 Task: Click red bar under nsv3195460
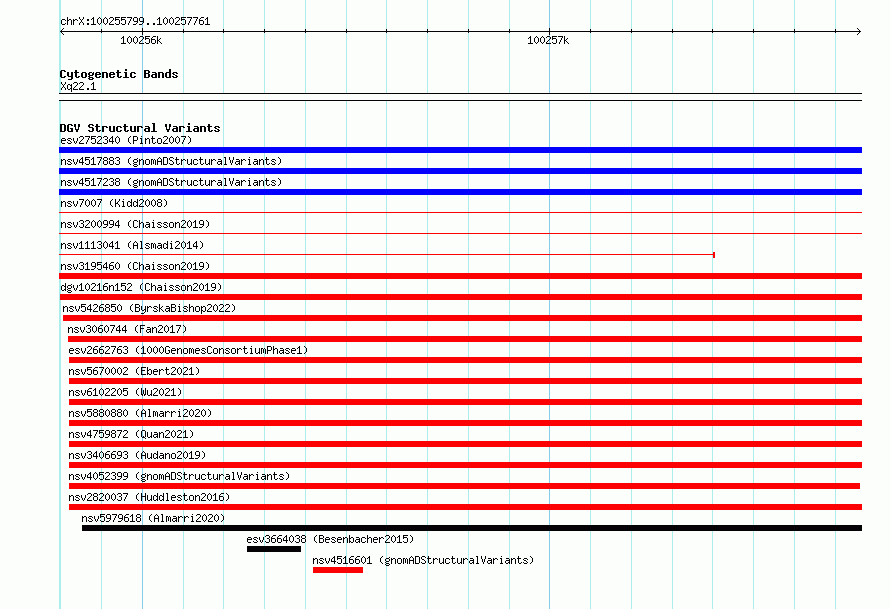[x=460, y=276]
